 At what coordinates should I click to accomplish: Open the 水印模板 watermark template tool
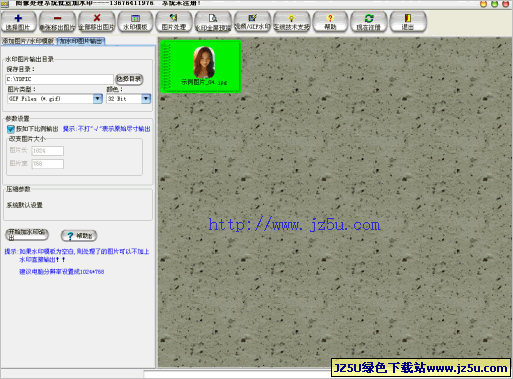coord(135,22)
